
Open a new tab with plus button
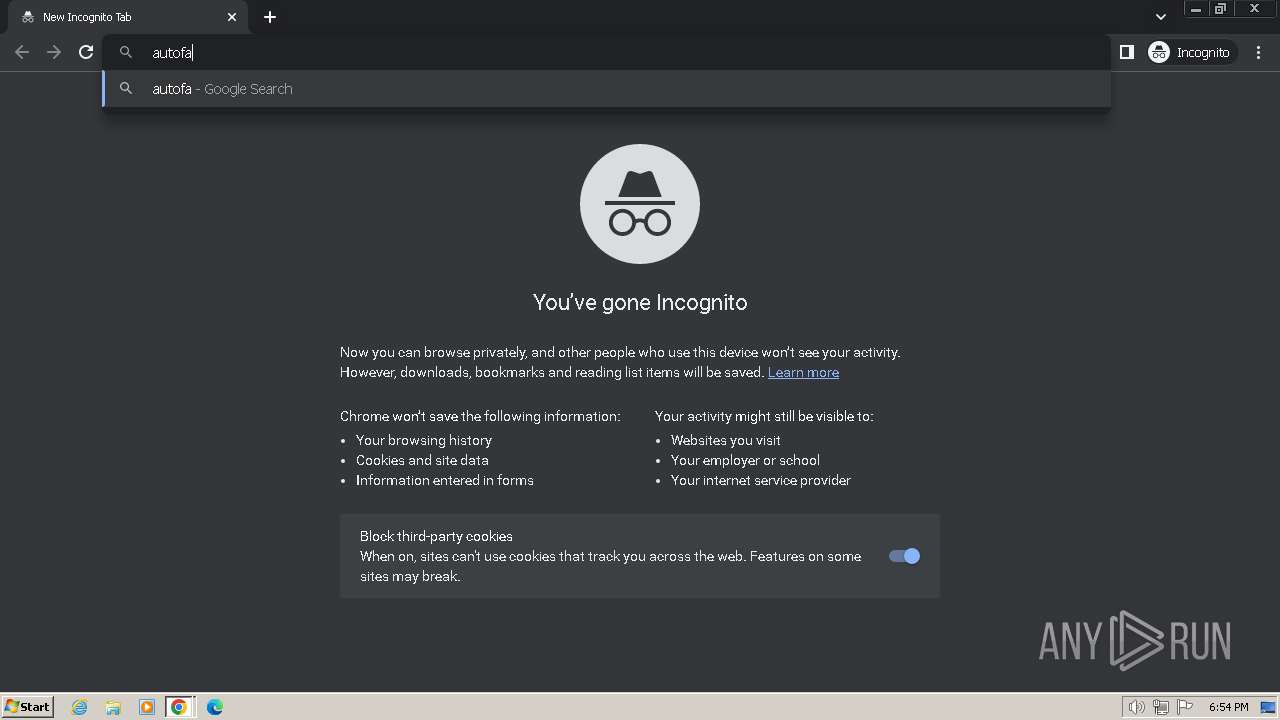click(x=270, y=17)
